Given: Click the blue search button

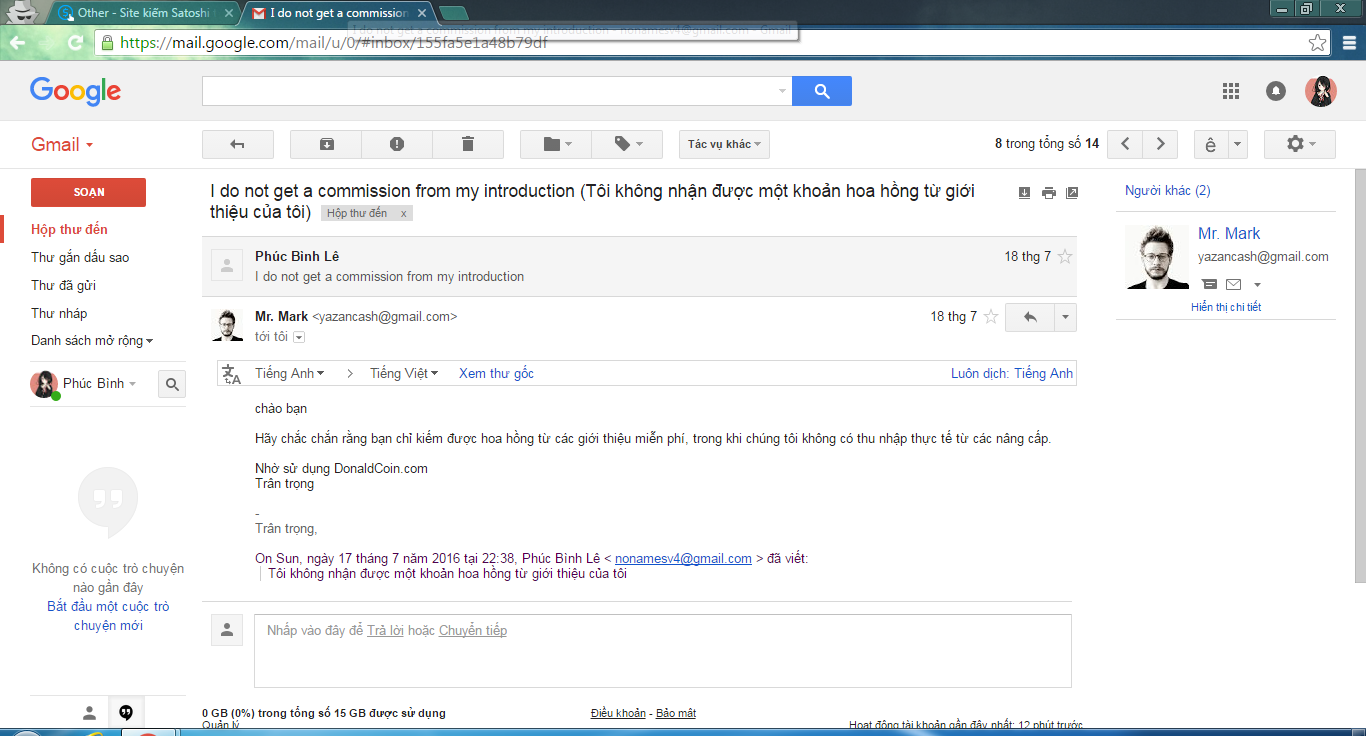Looking at the screenshot, I should coord(822,91).
